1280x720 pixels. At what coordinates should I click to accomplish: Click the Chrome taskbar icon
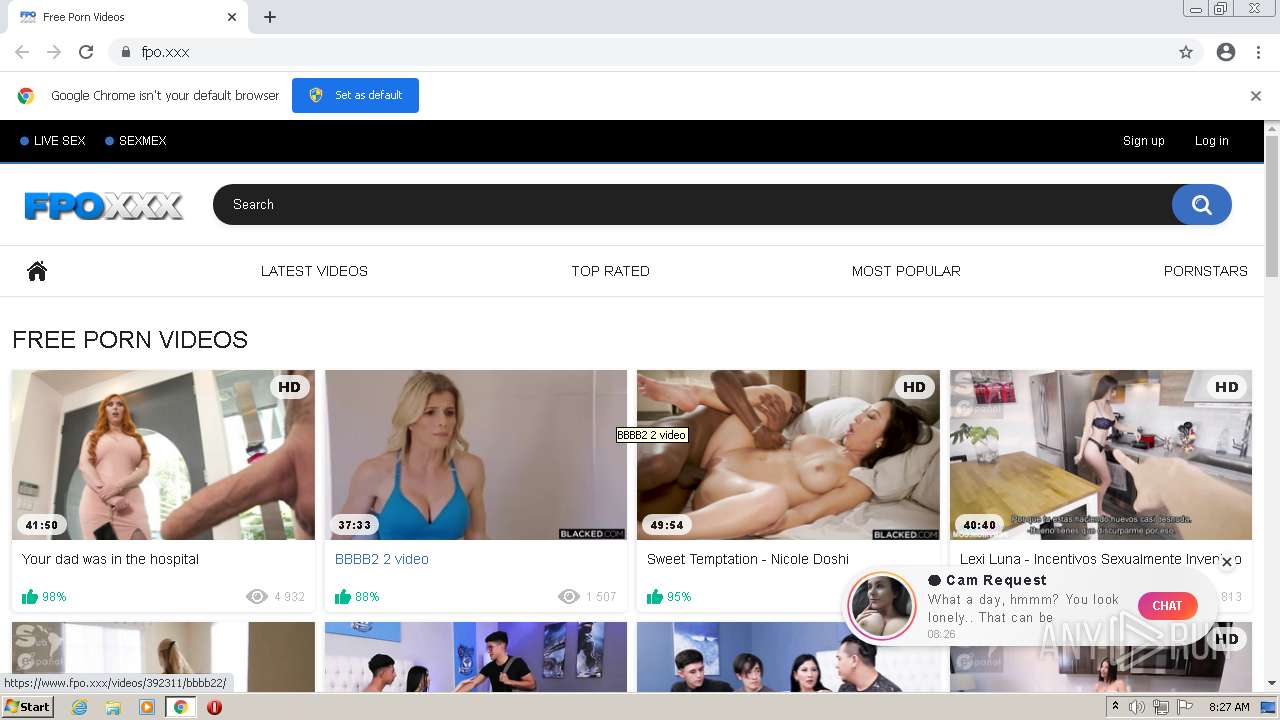[181, 707]
